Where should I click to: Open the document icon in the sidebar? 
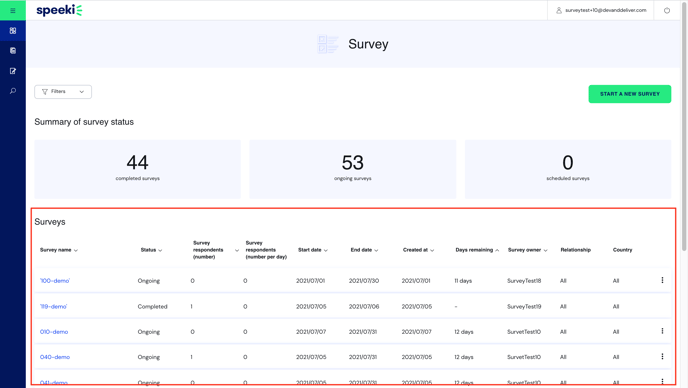[13, 50]
